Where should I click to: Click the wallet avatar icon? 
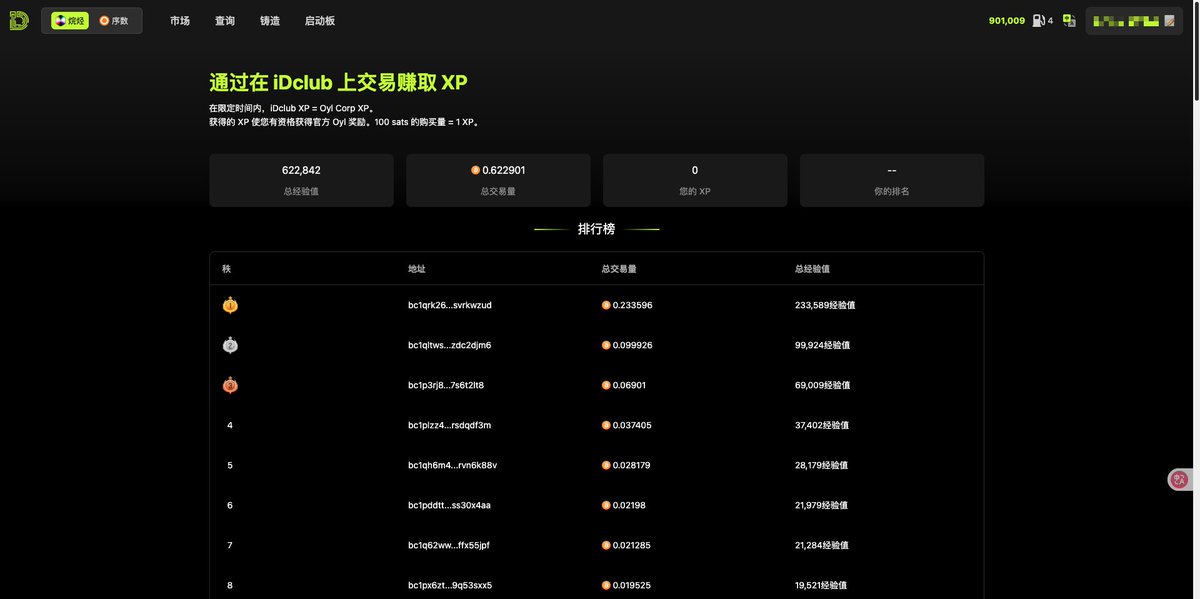(x=1169, y=21)
